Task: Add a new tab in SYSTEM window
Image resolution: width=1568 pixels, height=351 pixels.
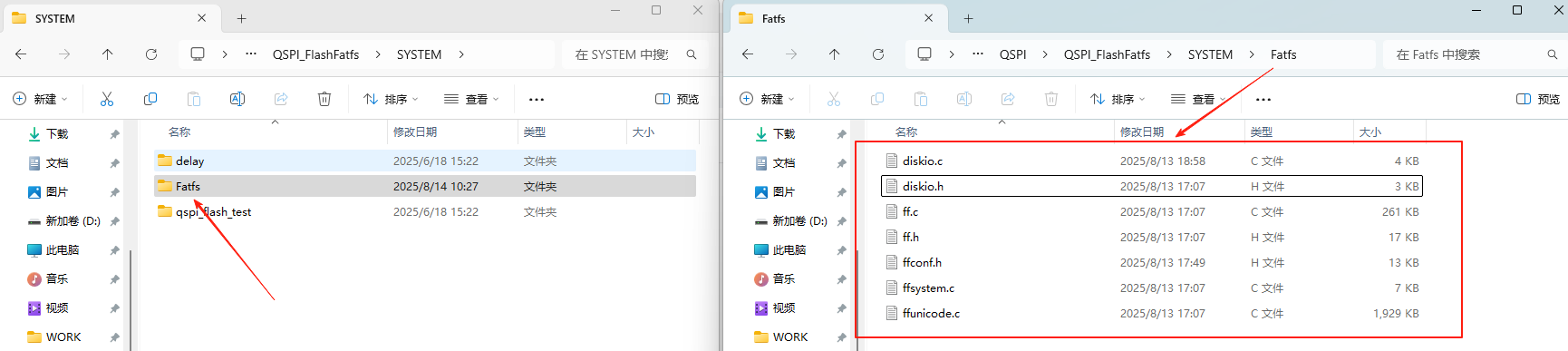Action: tap(241, 18)
